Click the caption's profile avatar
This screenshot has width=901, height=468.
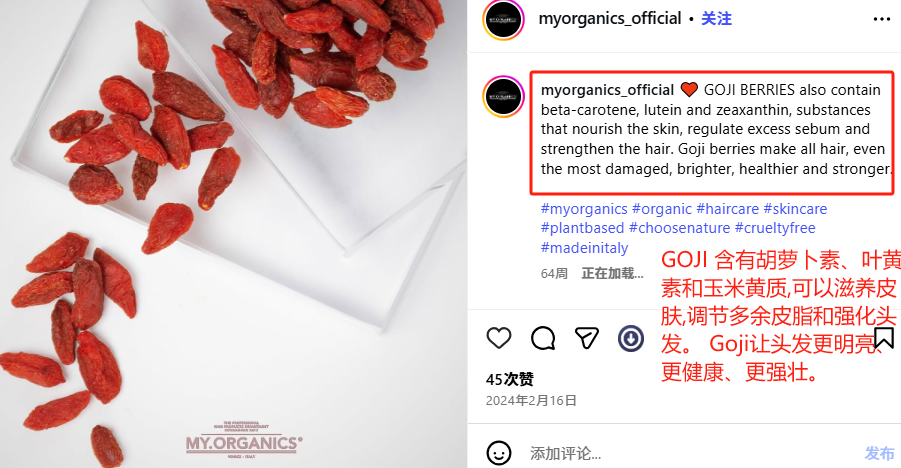click(x=503, y=97)
